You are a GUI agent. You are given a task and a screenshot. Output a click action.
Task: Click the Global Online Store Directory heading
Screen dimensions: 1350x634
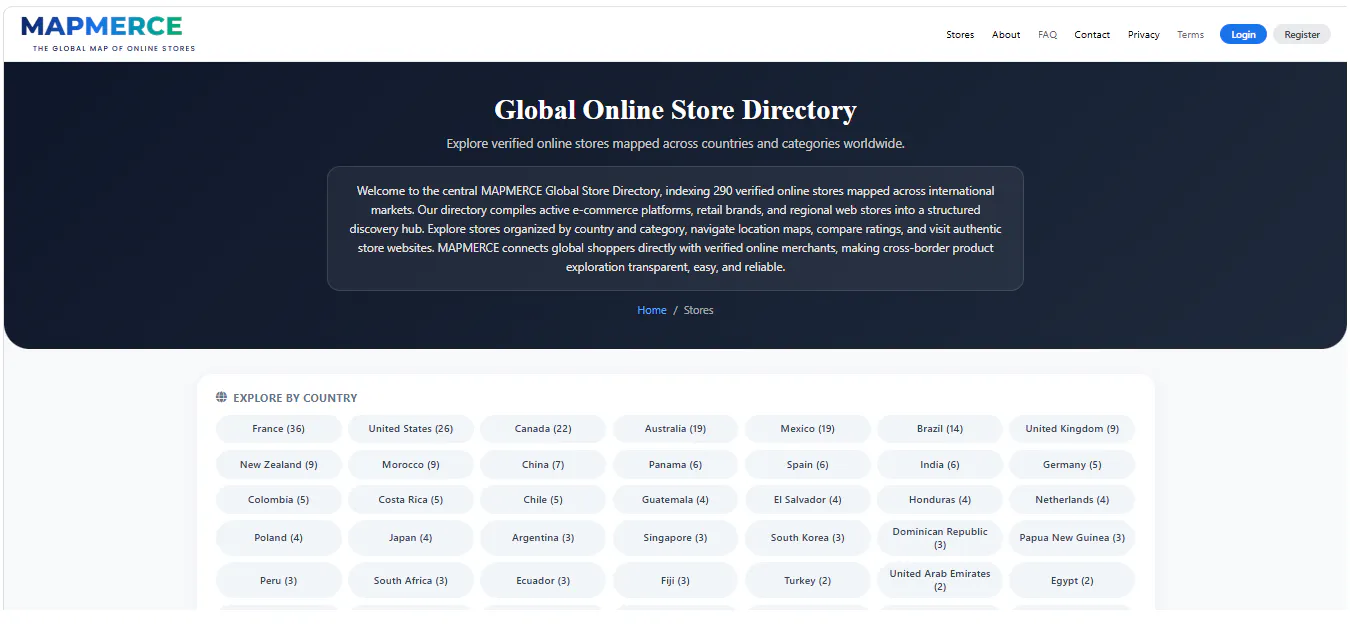[675, 110]
